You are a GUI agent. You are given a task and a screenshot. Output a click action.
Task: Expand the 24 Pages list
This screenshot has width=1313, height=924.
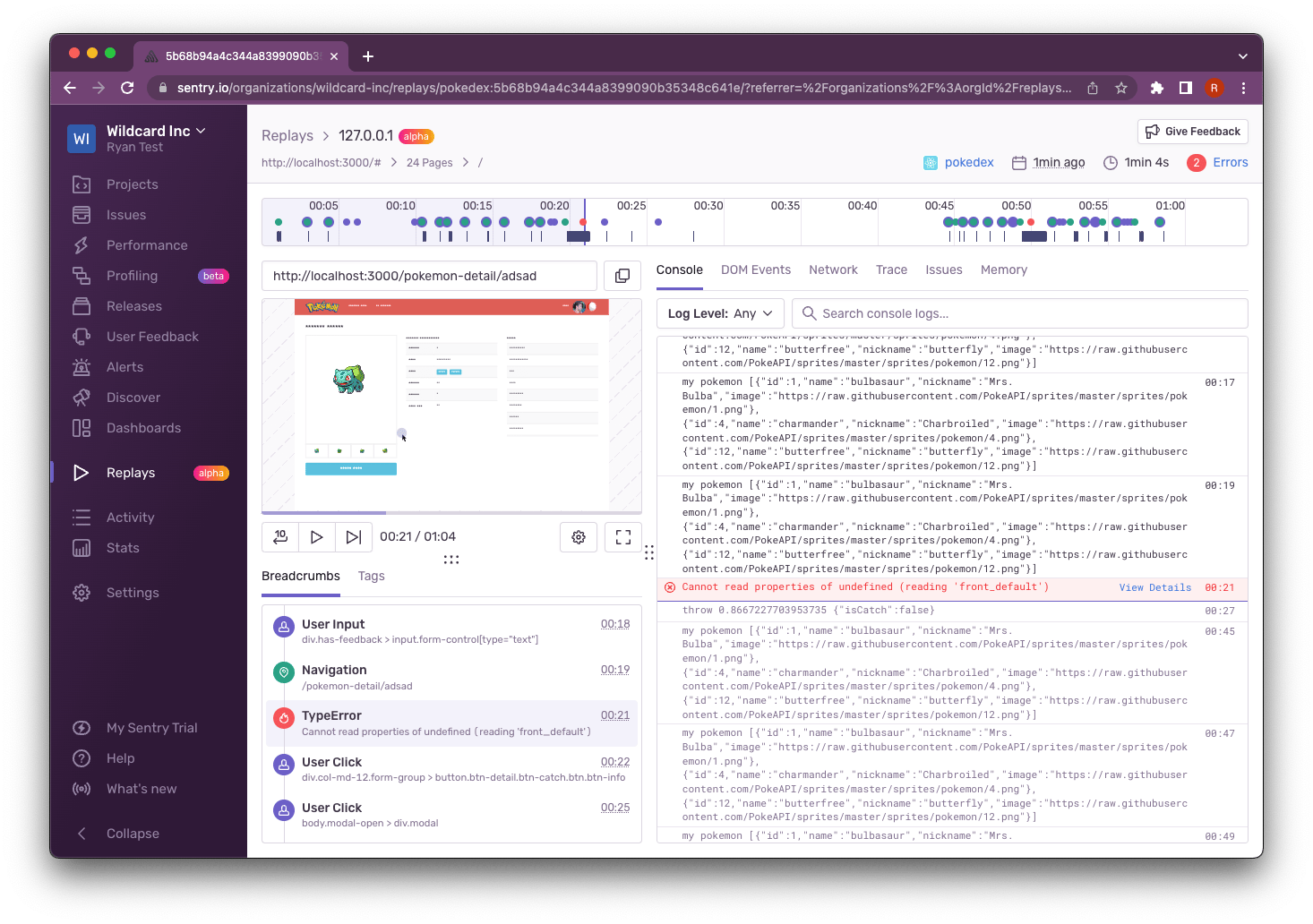coord(430,163)
